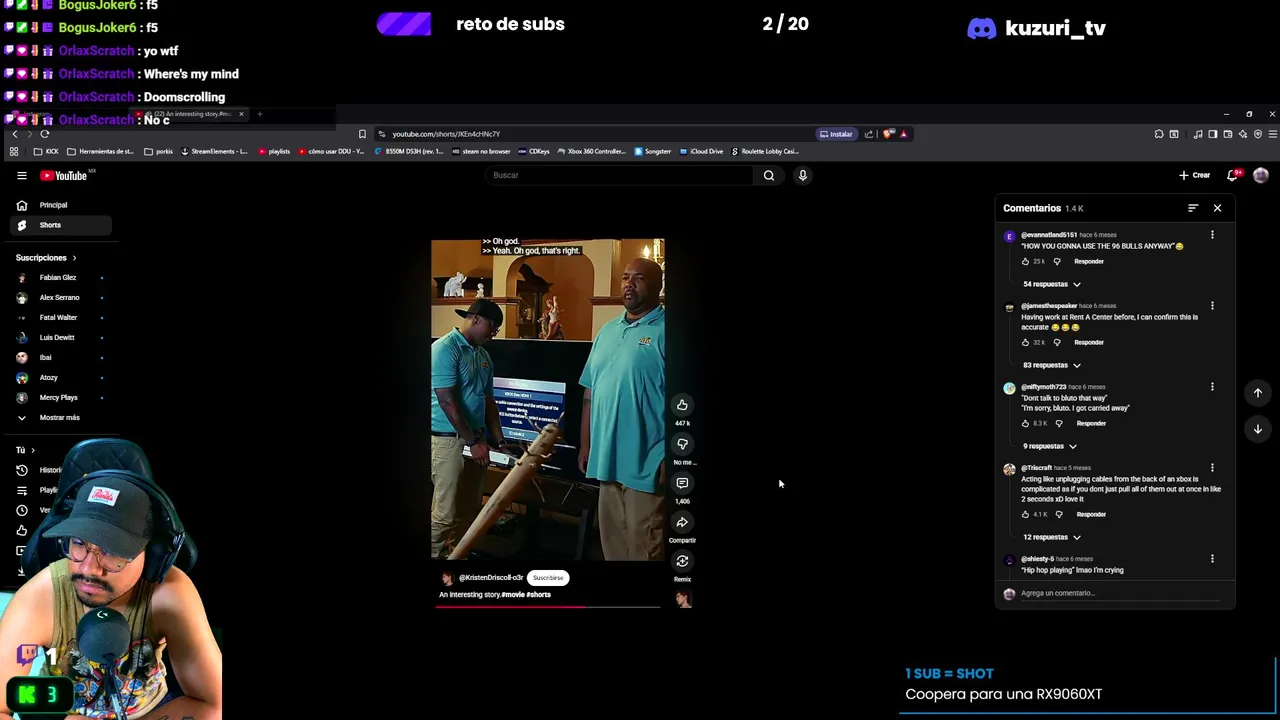This screenshot has width=1280, height=720.
Task: Expand the Suscripciones section chevron
Action: click(x=74, y=258)
